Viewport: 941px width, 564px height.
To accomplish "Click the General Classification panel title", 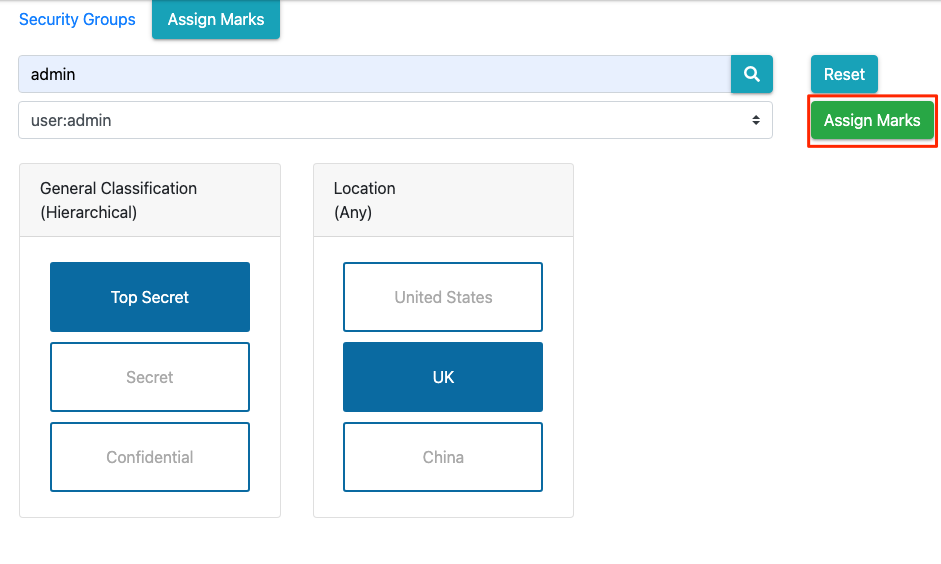I will (118, 188).
